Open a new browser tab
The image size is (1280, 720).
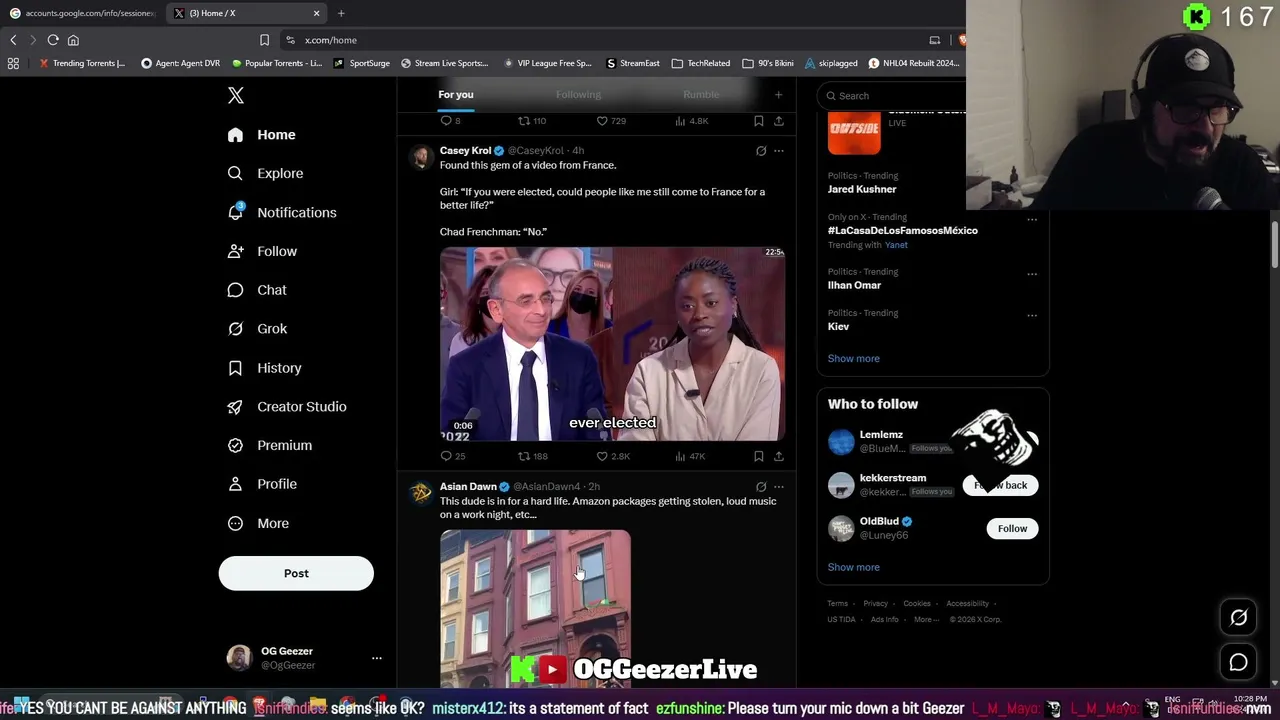341,13
